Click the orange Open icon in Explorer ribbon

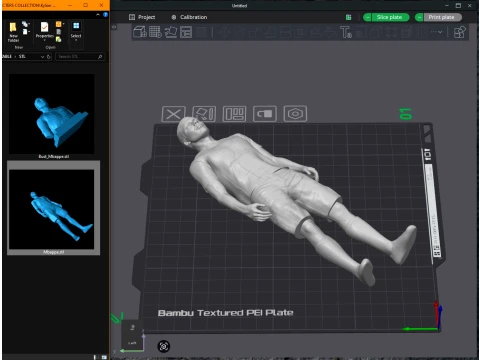58,24
